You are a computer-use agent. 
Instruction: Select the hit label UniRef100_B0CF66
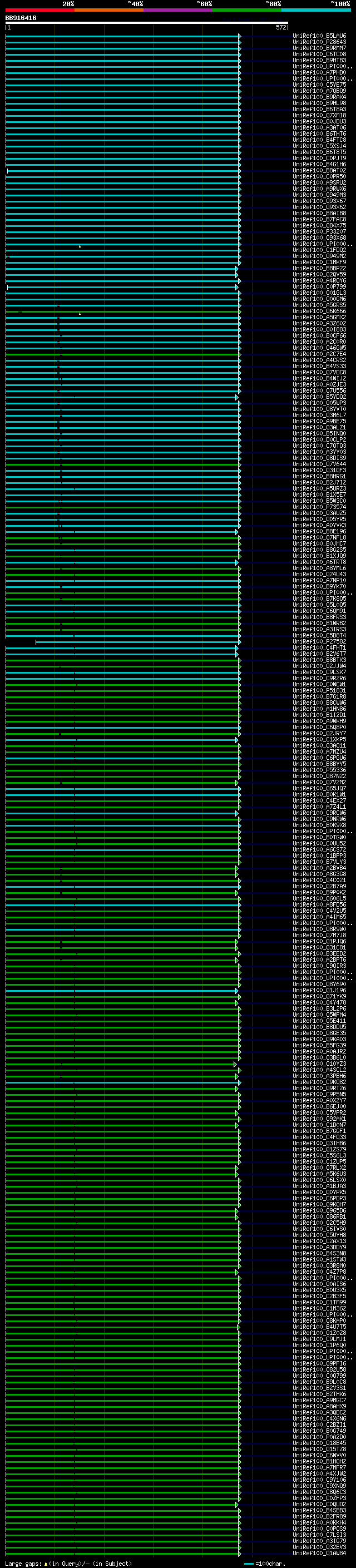(319, 335)
